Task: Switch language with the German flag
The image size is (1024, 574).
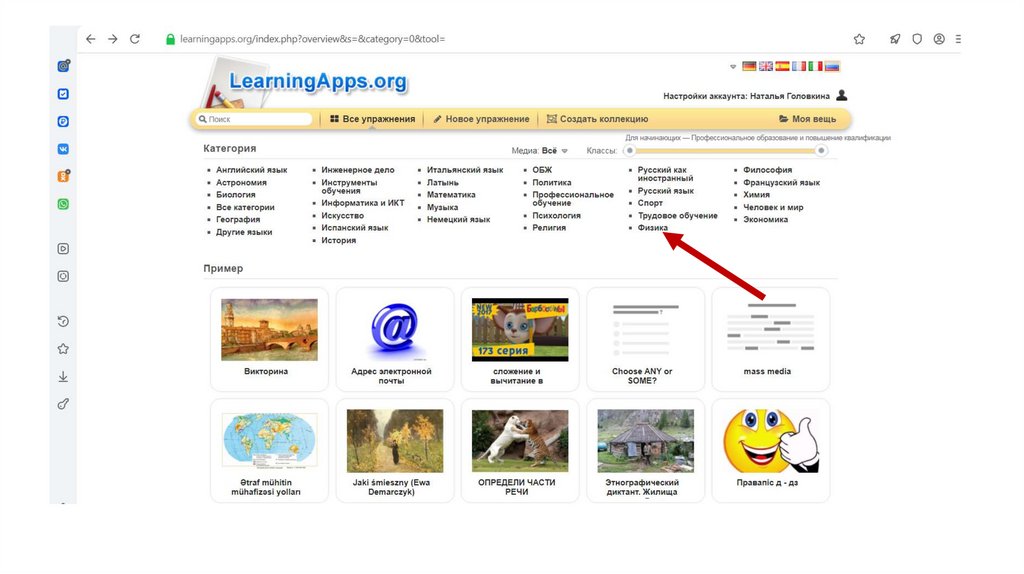Action: [x=749, y=66]
